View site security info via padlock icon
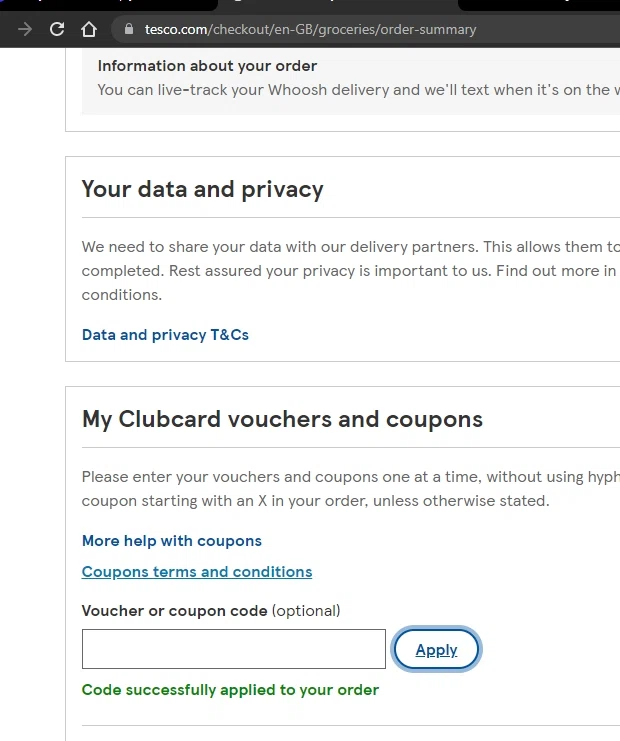This screenshot has height=741, width=620. click(127, 29)
